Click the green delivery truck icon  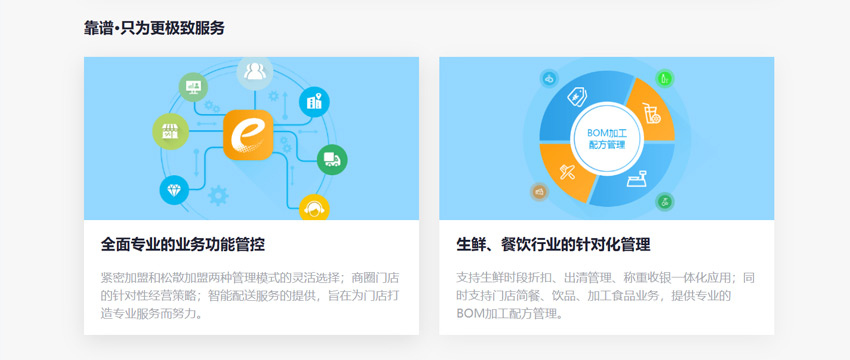332,159
